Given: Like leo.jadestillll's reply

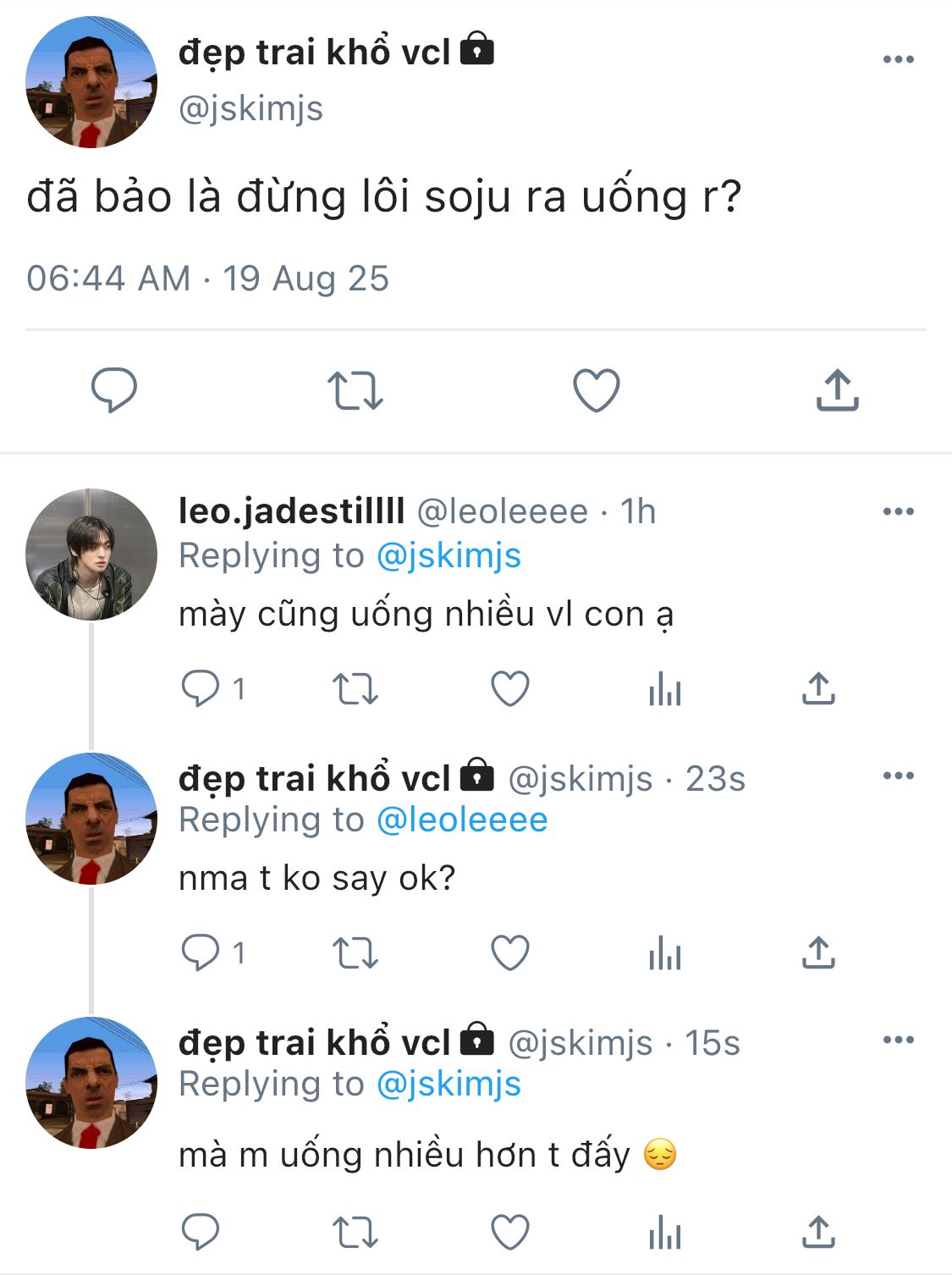Looking at the screenshot, I should tap(510, 688).
